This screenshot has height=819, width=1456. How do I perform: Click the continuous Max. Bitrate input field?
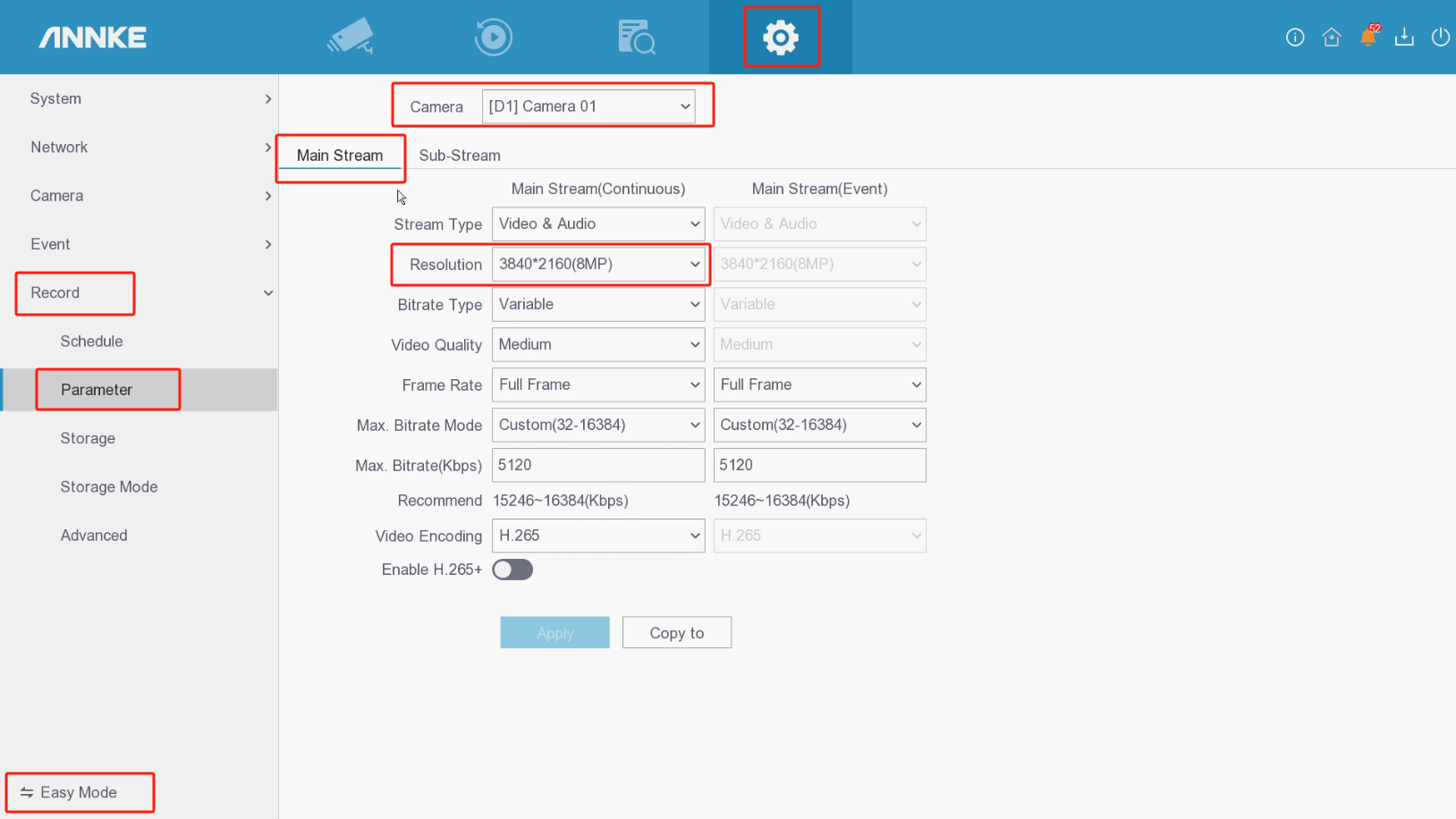point(597,465)
